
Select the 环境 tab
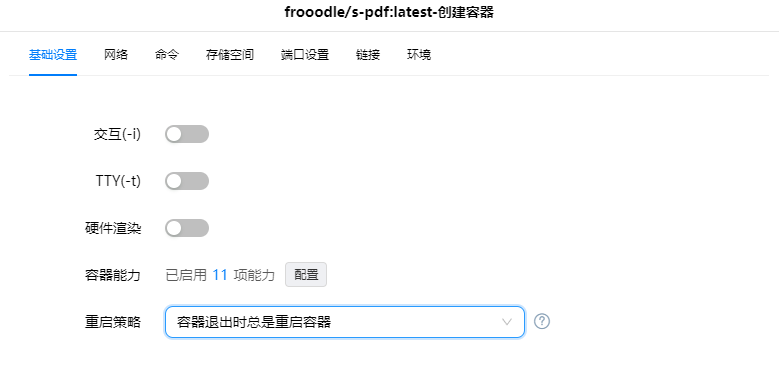[x=419, y=55]
